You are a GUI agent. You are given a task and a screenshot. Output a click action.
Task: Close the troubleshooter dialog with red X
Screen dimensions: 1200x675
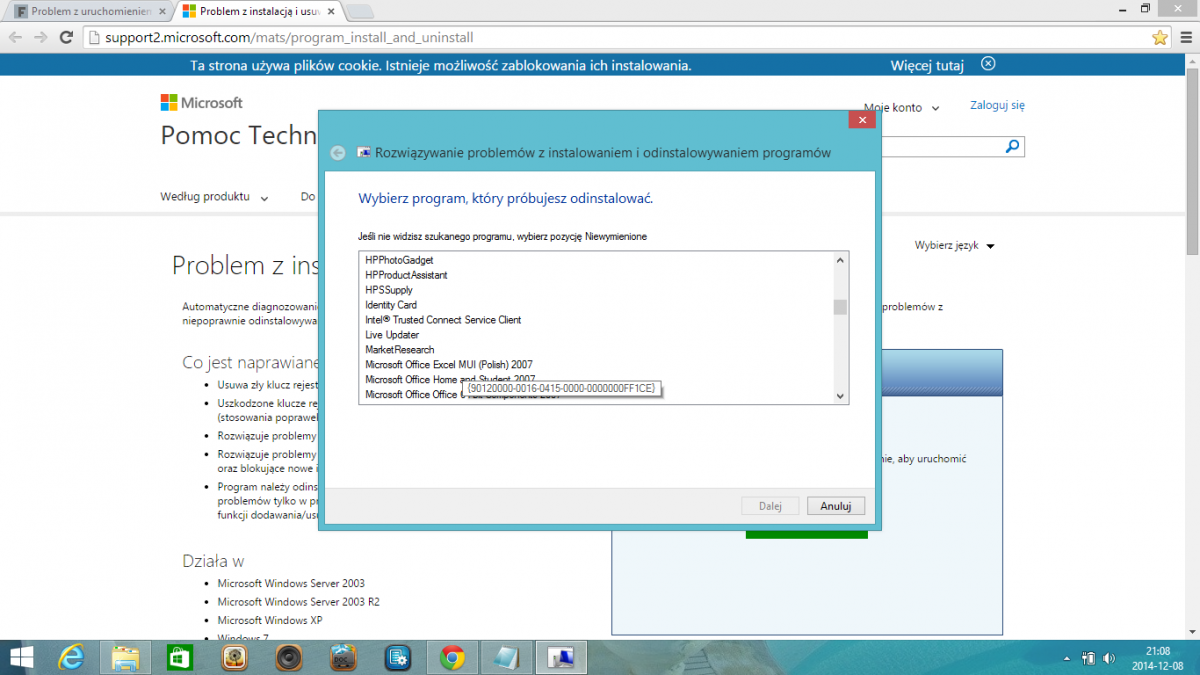click(862, 120)
